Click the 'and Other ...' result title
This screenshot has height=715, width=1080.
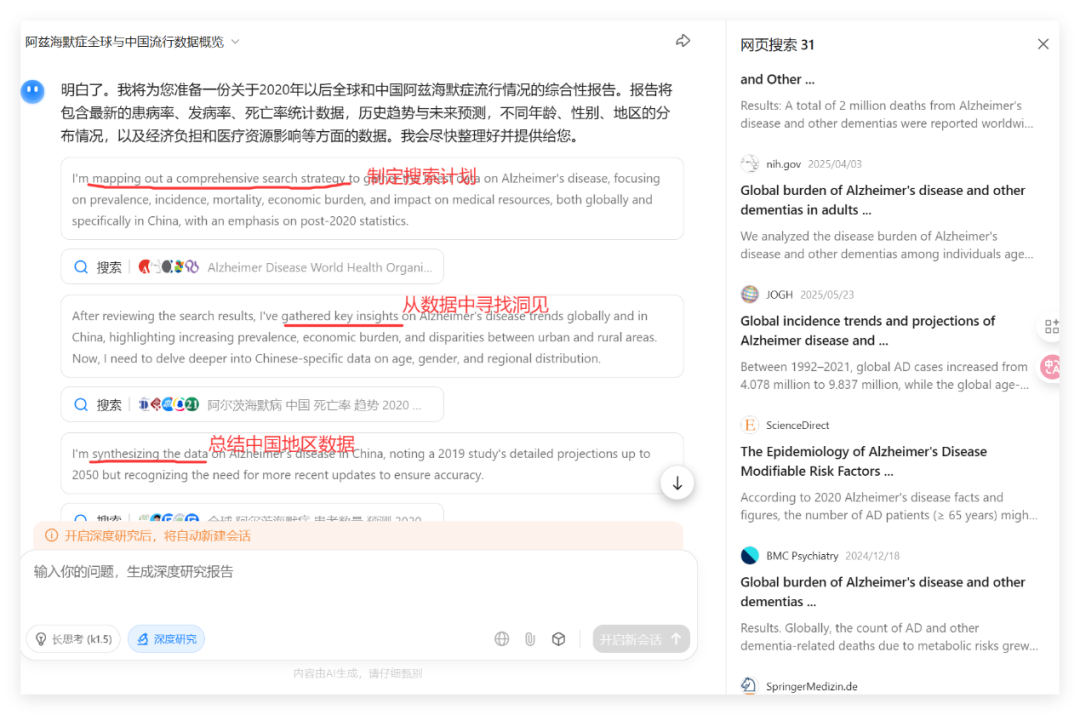(x=777, y=79)
